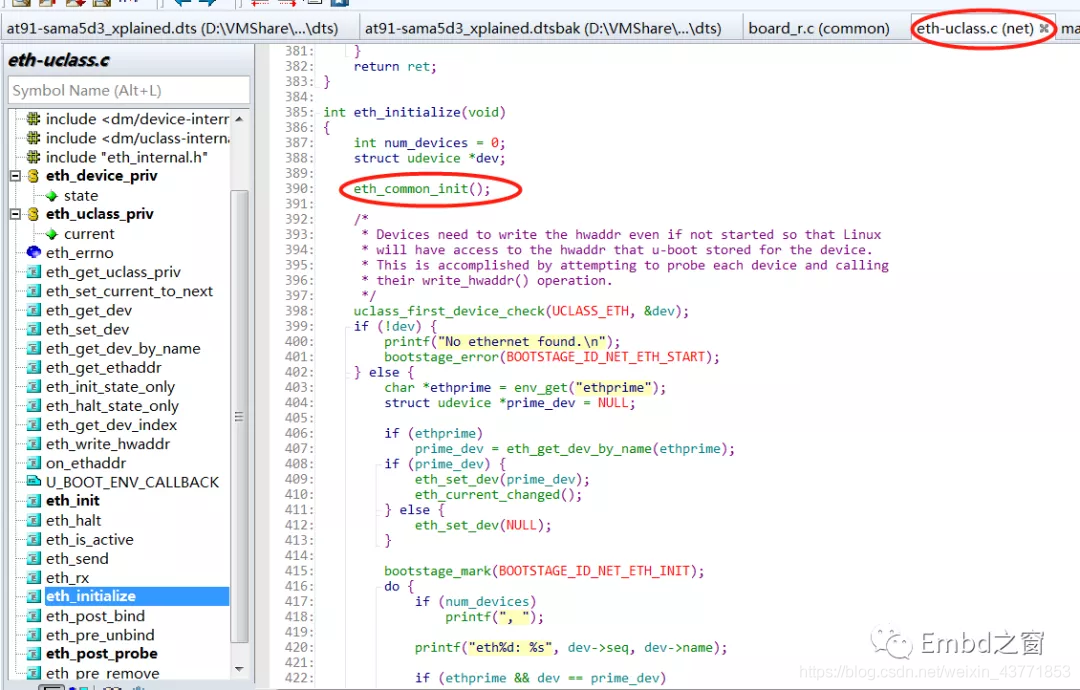The width and height of the screenshot is (1080, 690).
Task: Collapse the eth_uclass_priv tree node
Action: tap(16, 214)
